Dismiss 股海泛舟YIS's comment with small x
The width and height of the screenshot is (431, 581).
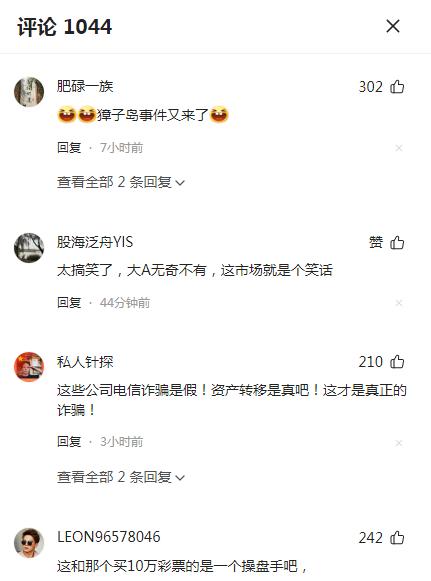click(x=399, y=303)
